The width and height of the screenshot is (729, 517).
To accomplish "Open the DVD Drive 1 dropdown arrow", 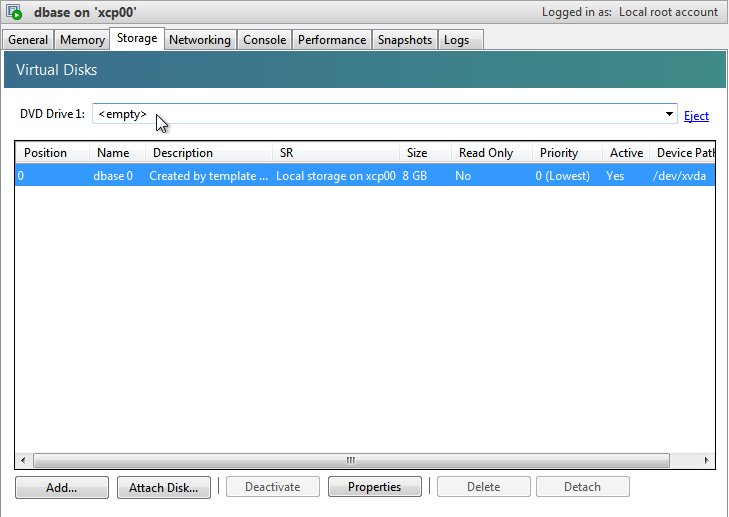I will pos(669,114).
